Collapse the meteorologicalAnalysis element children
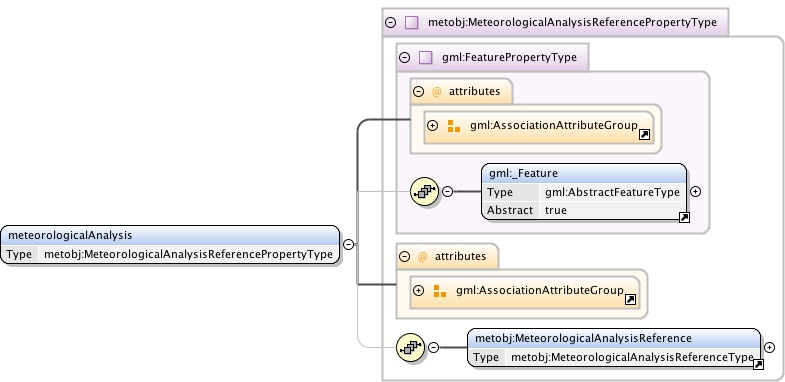Screen dimensions: 785x382 pos(349,244)
